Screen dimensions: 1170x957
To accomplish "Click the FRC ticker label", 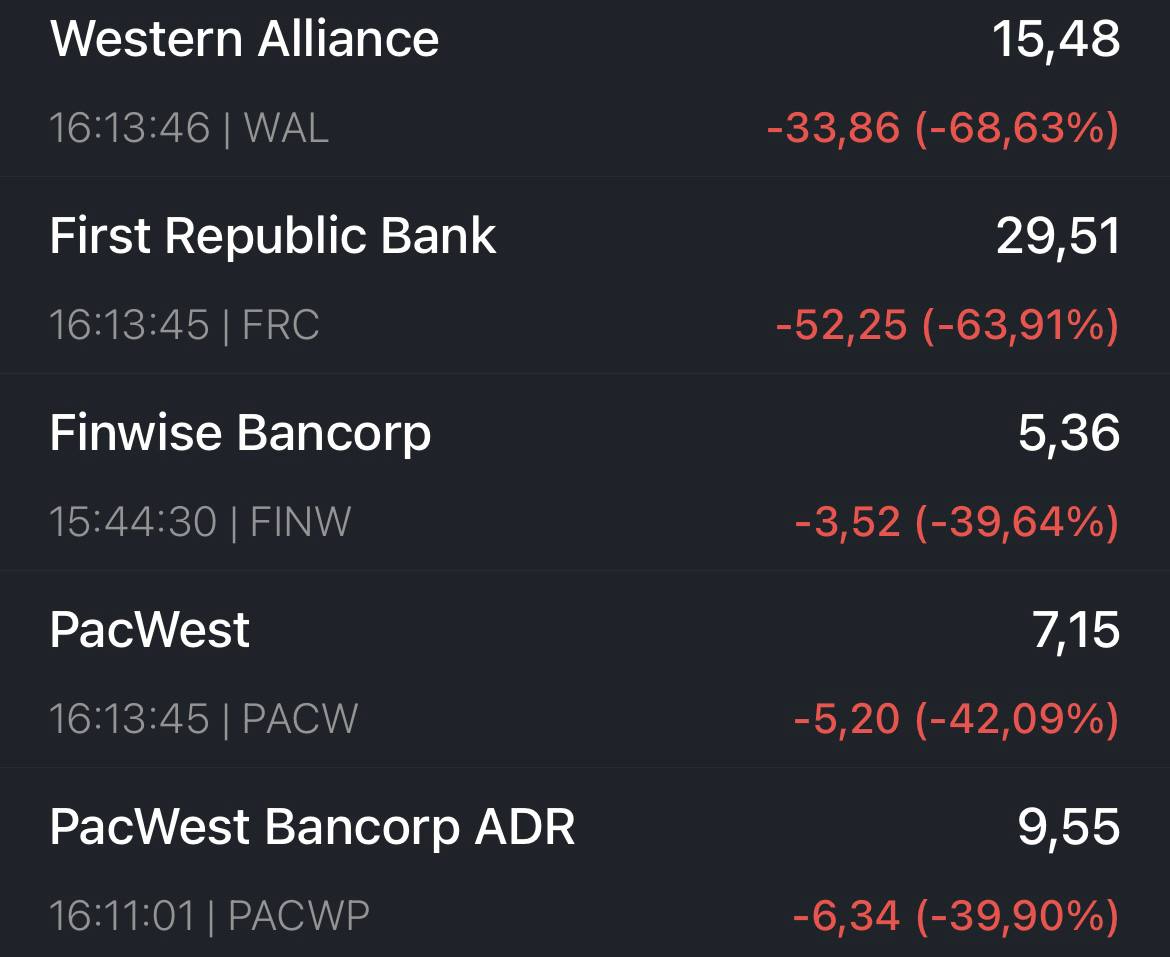I will coord(281,324).
